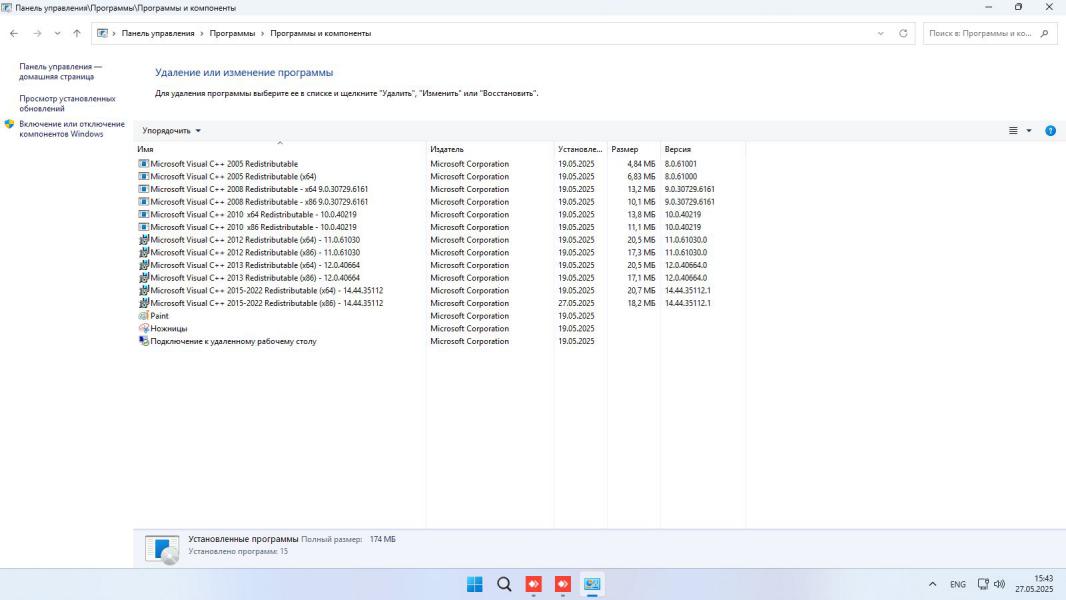Expand the view options dropdown arrow
The image size is (1066, 600).
coord(1029,130)
